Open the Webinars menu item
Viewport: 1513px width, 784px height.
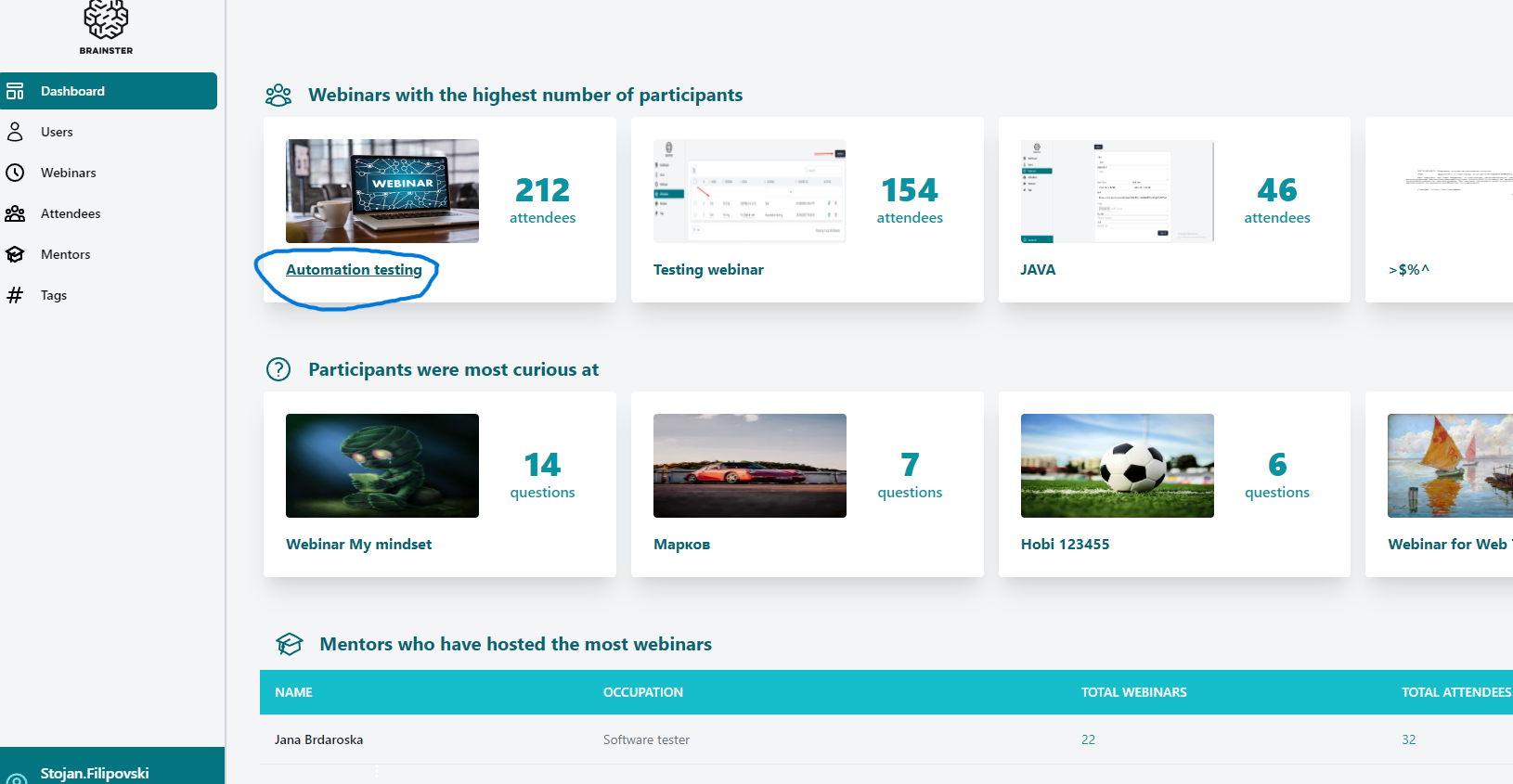pyautogui.click(x=68, y=173)
